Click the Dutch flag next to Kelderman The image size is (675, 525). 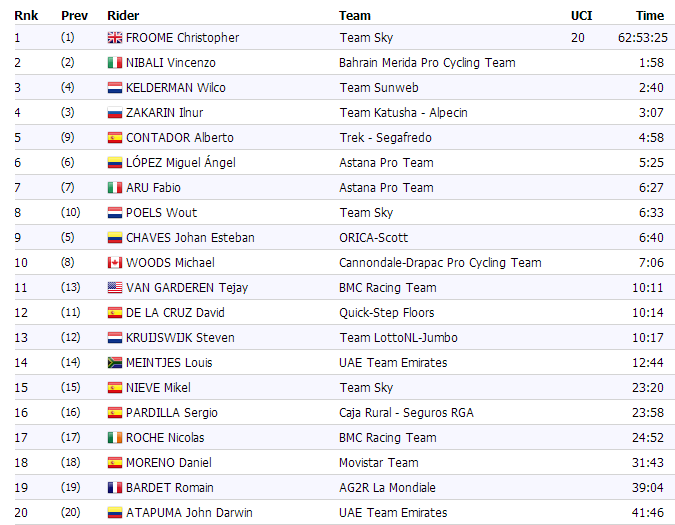click(115, 88)
